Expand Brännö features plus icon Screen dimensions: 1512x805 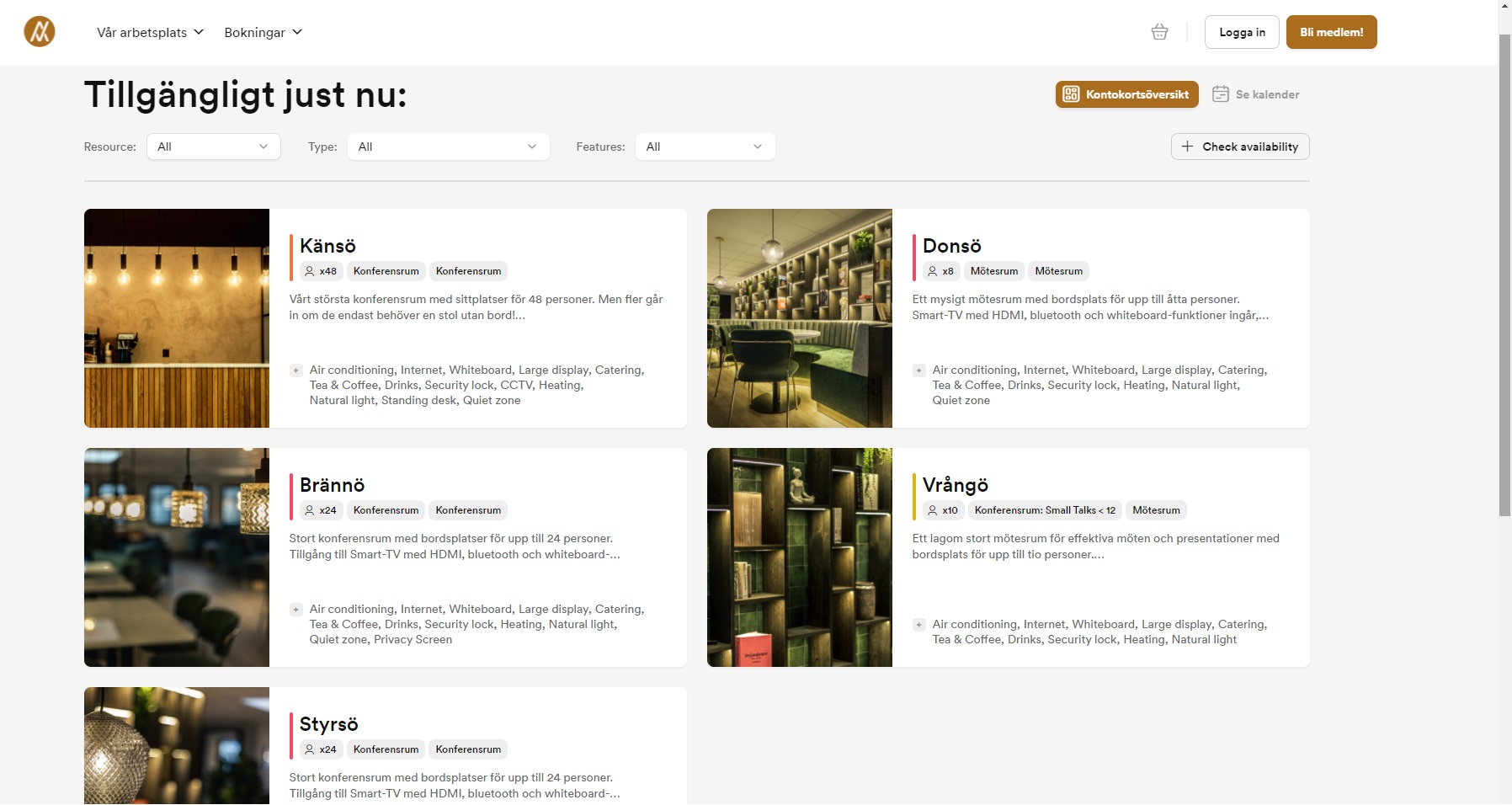tap(296, 610)
